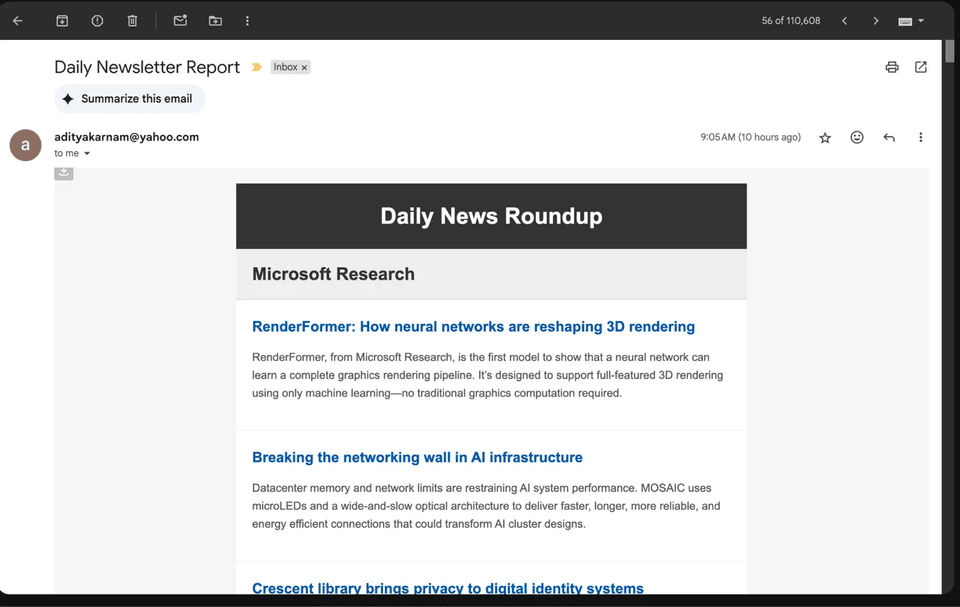This screenshot has width=960, height=607.
Task: Open the toolbar more options menu
Action: coord(247,20)
